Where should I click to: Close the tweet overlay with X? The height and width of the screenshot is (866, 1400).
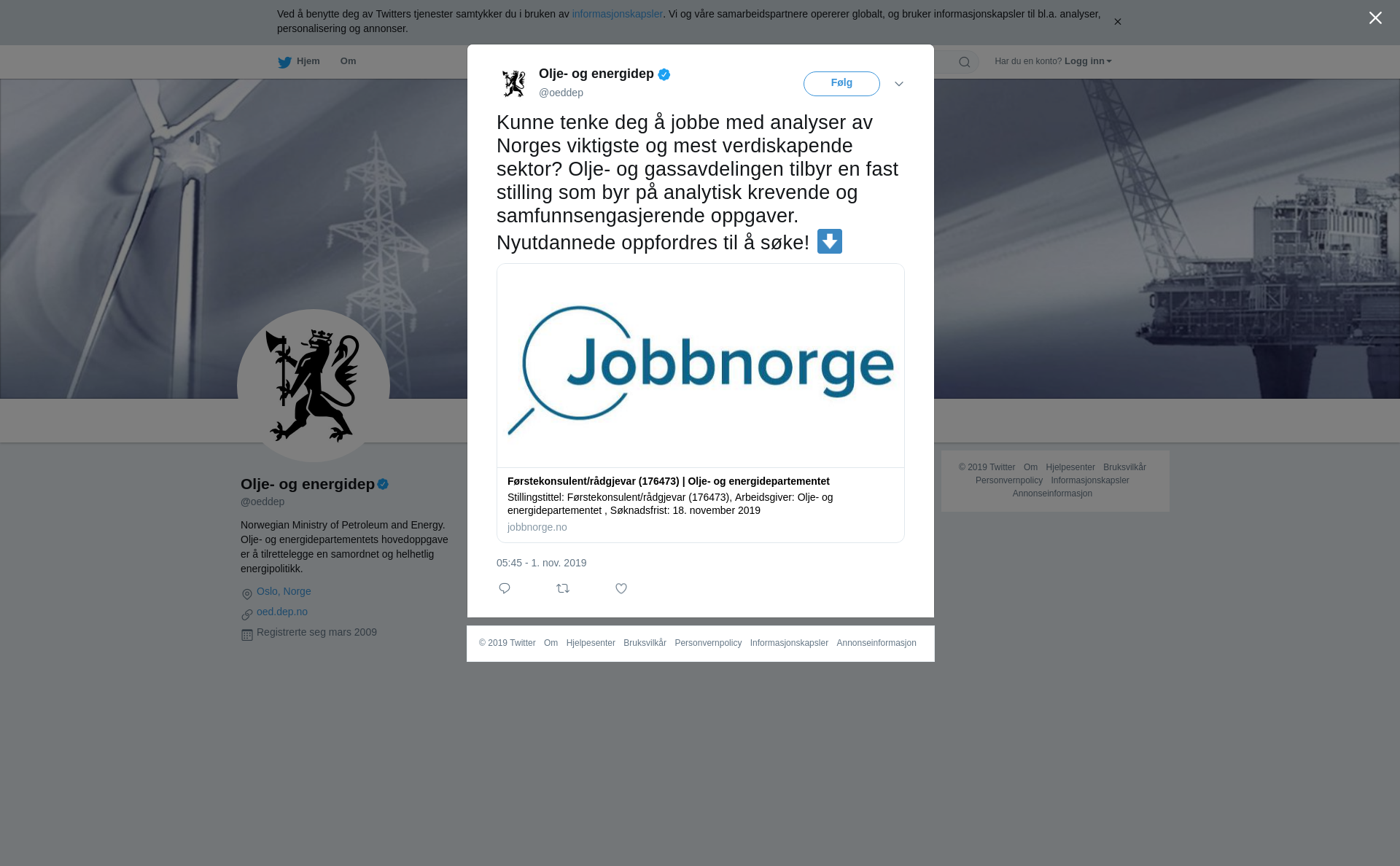(1375, 18)
